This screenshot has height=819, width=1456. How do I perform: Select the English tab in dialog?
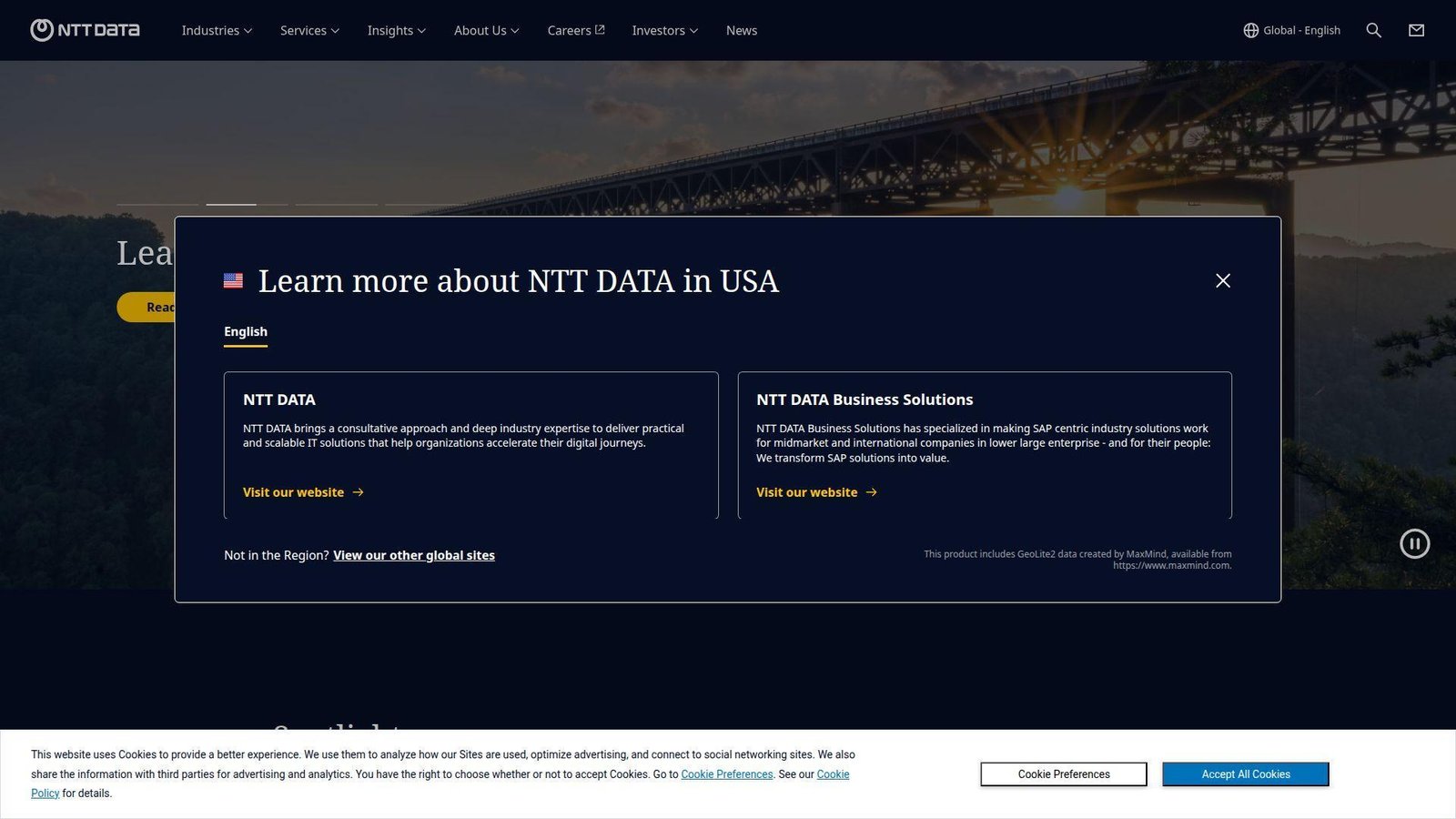click(x=246, y=332)
